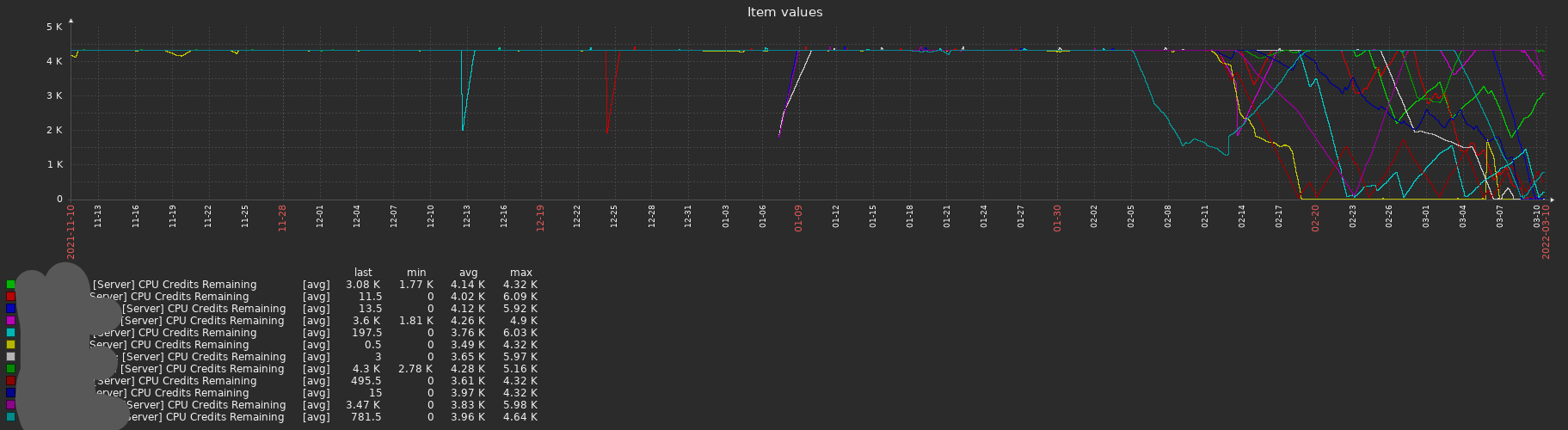Click the avg value 3.76 K

(468, 333)
